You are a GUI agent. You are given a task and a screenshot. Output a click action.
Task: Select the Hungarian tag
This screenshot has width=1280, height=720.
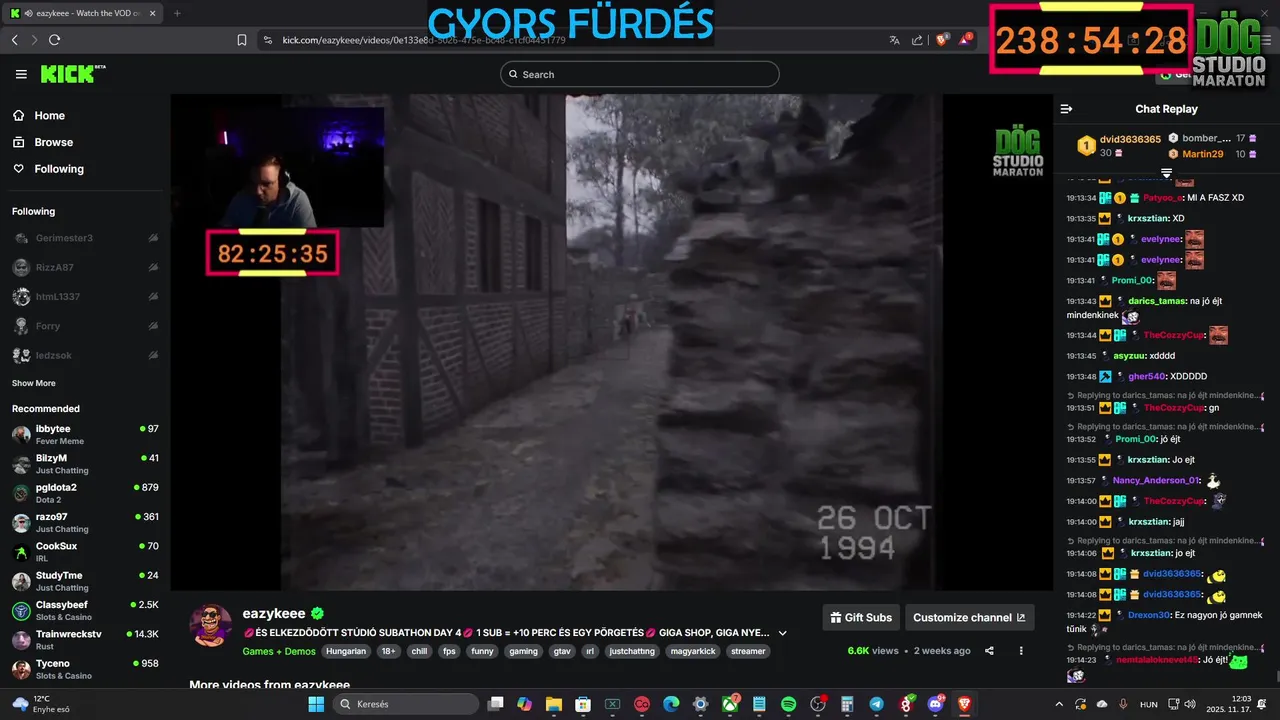pos(346,651)
